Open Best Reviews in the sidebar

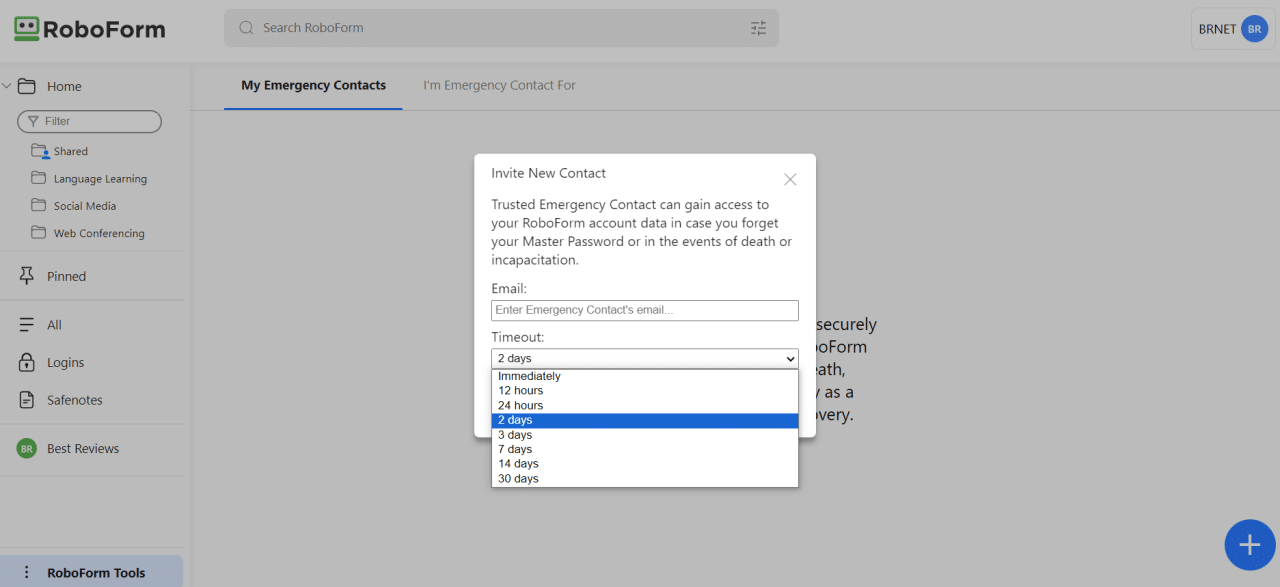point(82,449)
